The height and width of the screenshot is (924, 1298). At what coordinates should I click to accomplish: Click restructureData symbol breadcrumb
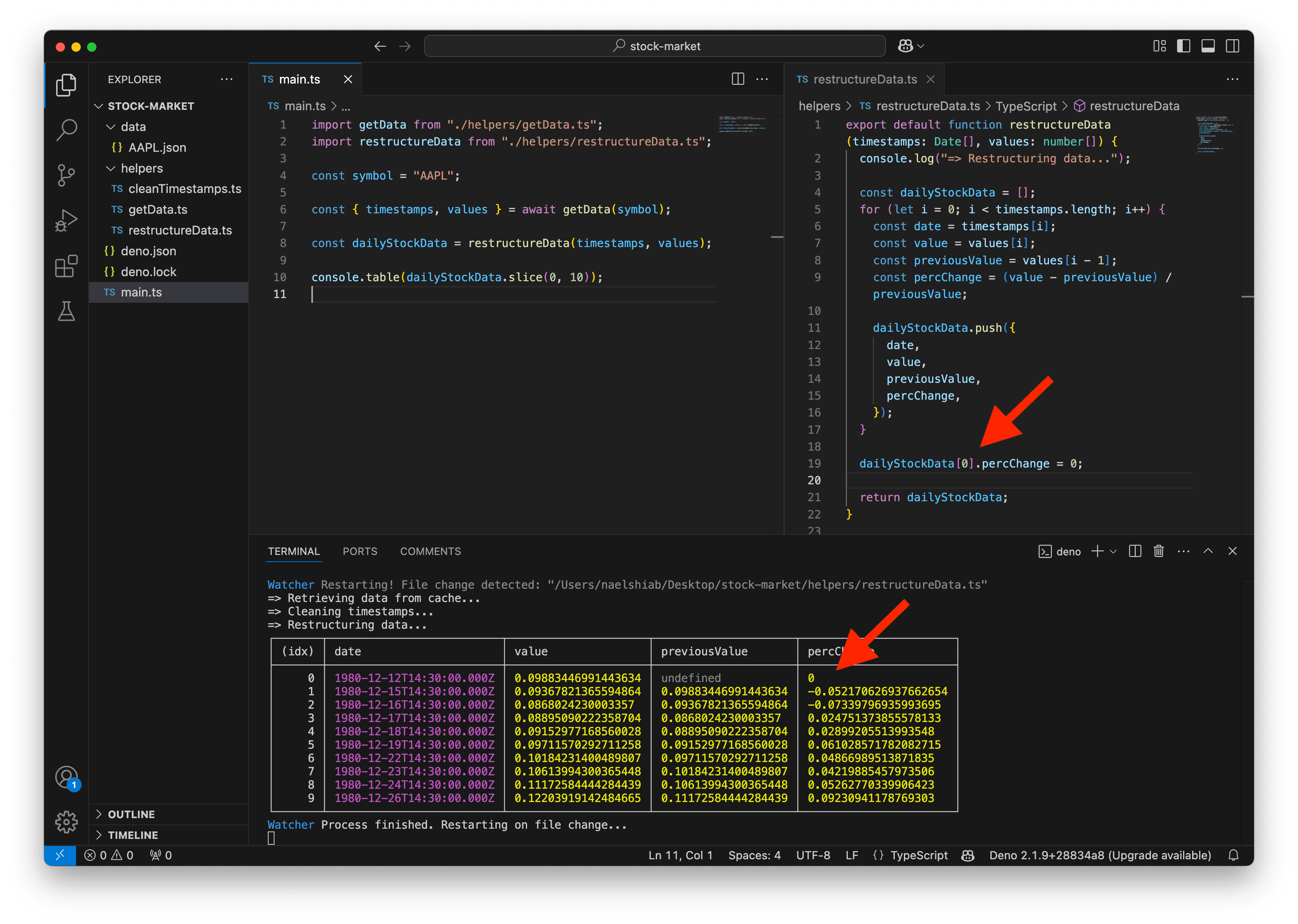(1127, 106)
